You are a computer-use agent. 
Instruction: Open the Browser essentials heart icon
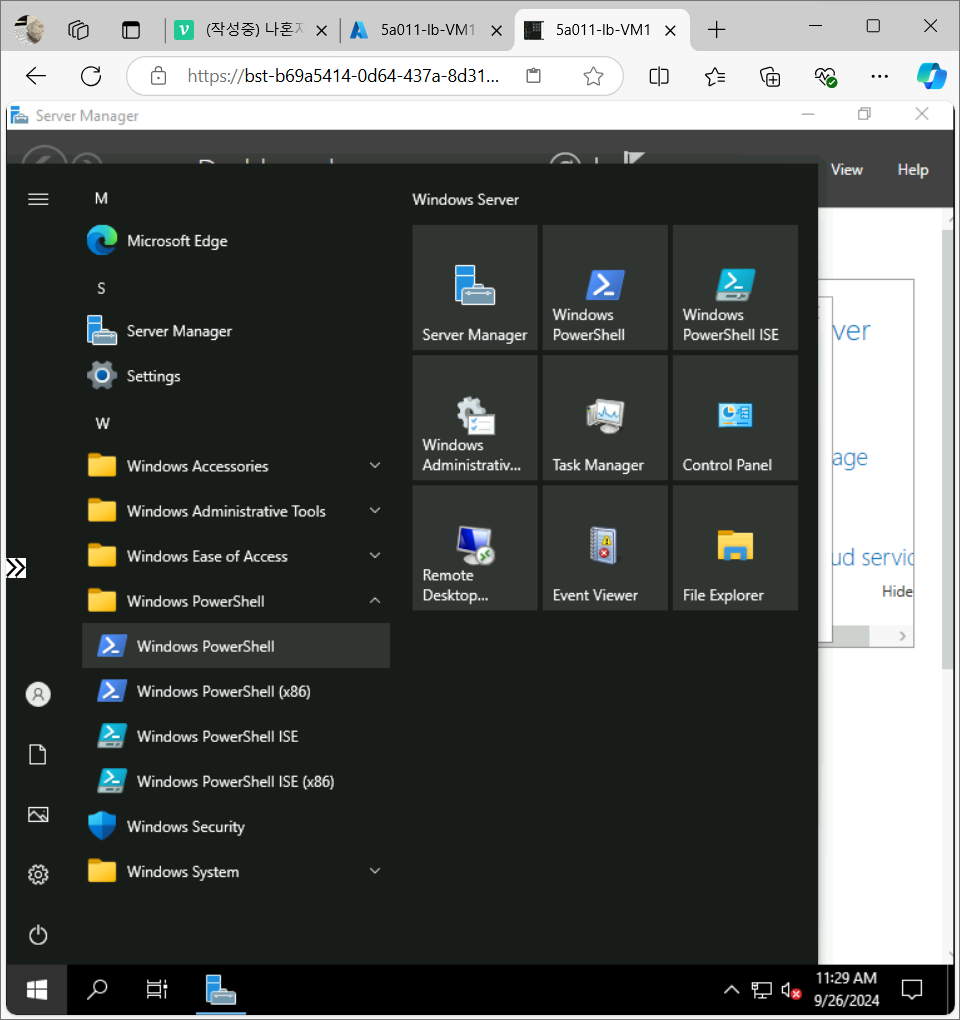coord(825,77)
